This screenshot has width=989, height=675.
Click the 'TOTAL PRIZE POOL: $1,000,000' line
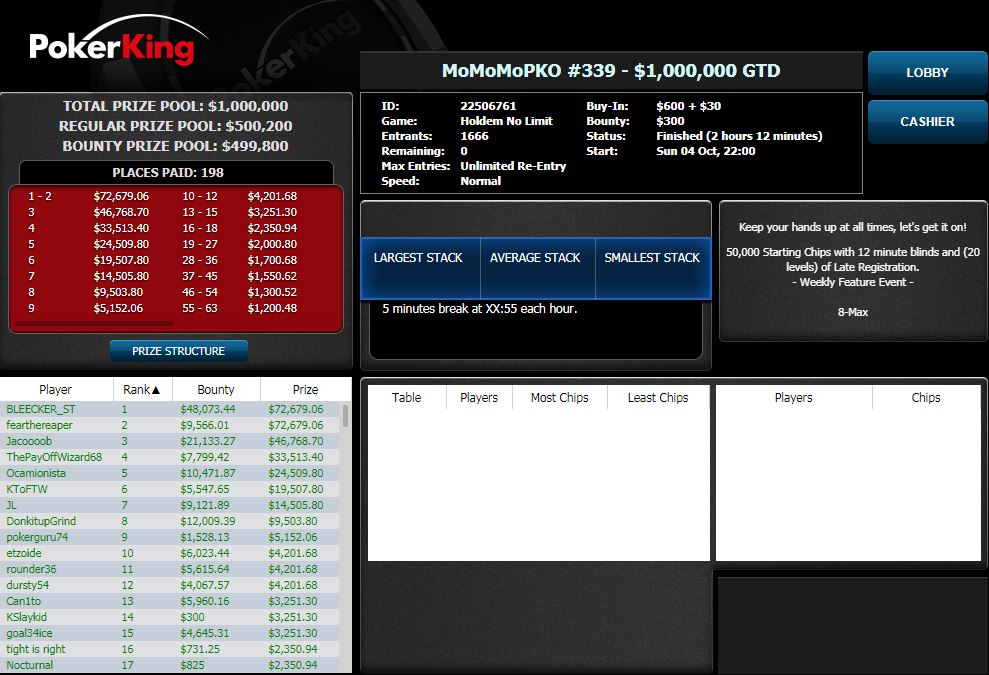point(175,106)
